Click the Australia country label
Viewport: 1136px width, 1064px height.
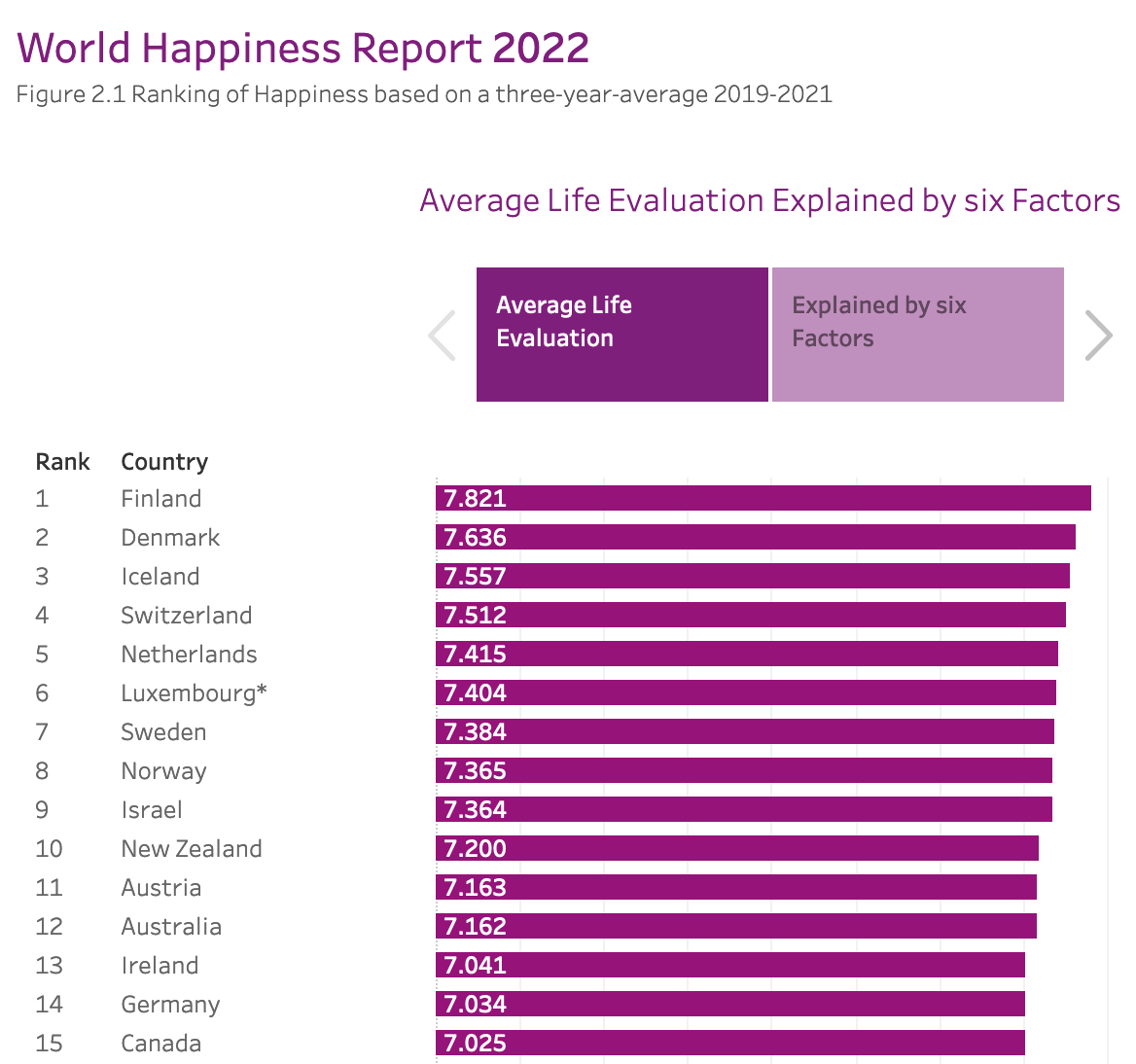pos(171,927)
